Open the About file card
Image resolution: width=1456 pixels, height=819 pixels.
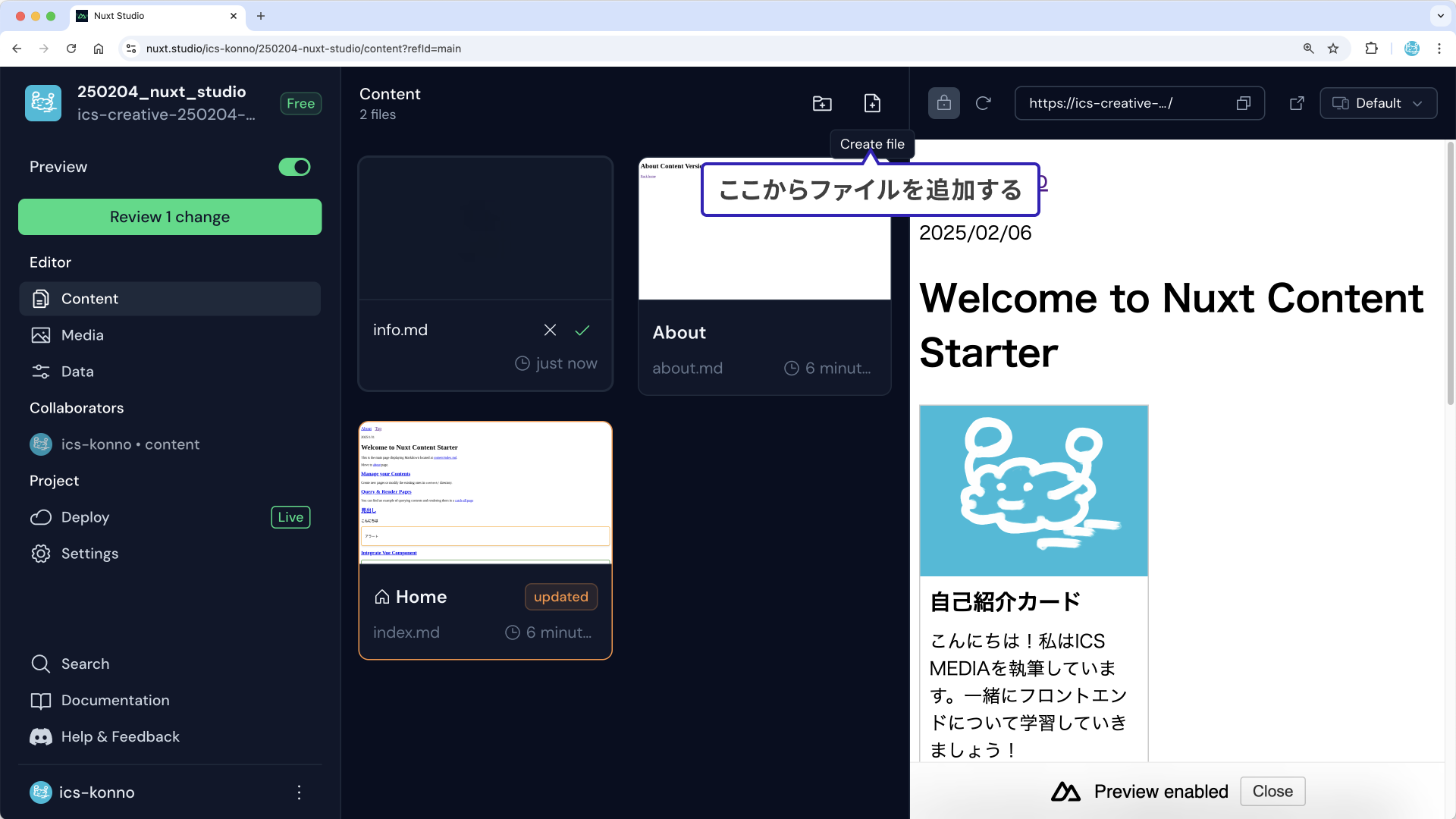764,276
